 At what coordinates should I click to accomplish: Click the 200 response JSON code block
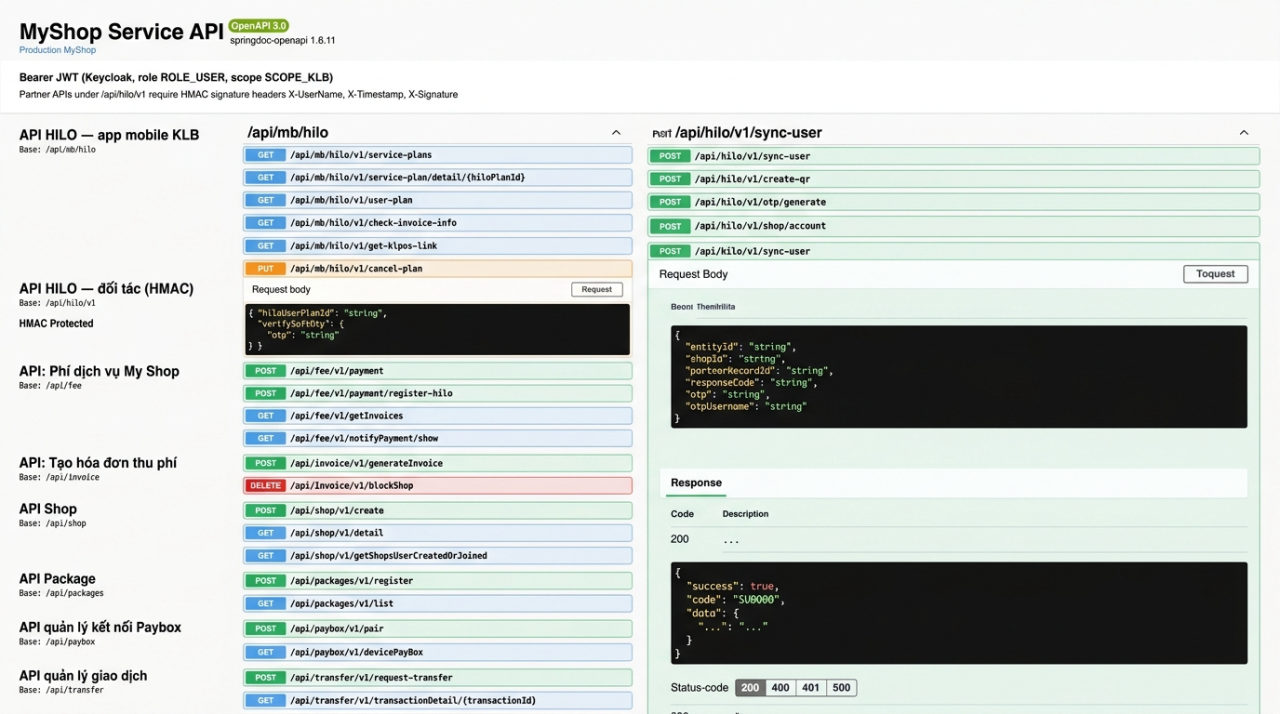959,613
